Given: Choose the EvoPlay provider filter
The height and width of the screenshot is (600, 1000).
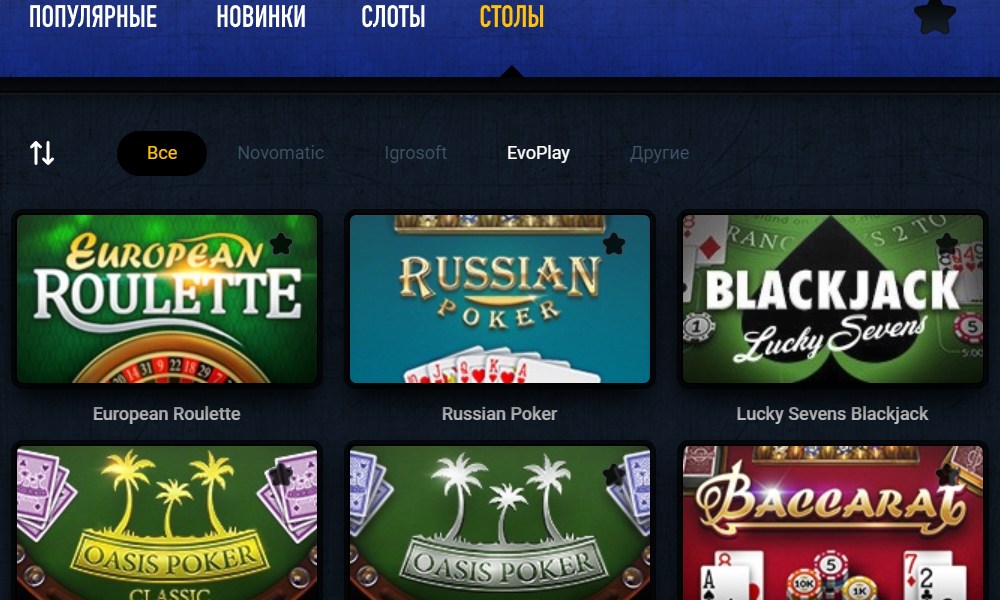Looking at the screenshot, I should [x=538, y=153].
